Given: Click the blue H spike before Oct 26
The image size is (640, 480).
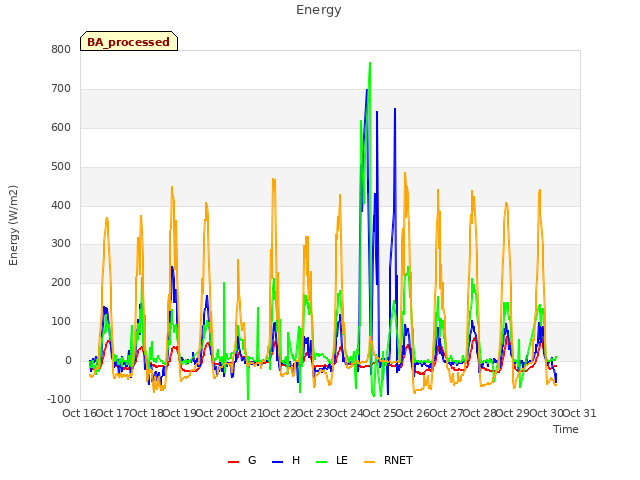Looking at the screenshot, I should pos(395,109).
